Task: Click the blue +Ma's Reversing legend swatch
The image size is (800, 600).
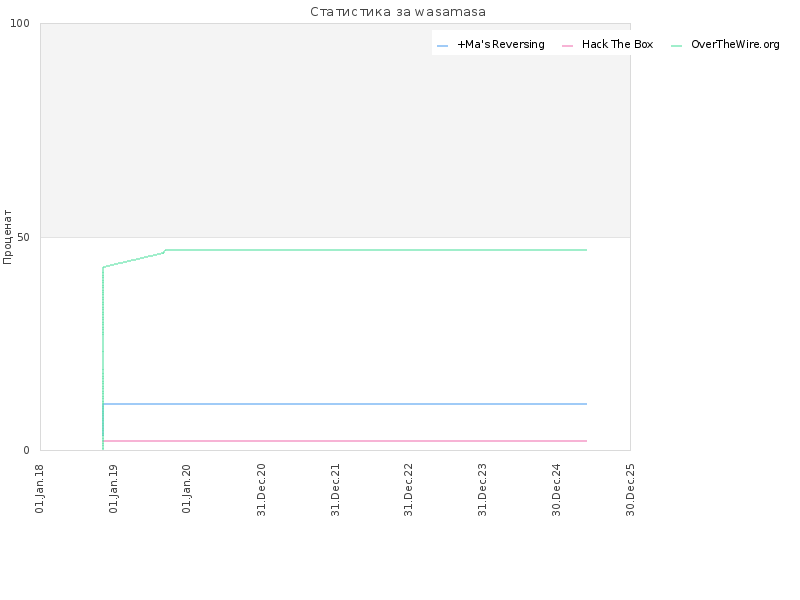Action: [x=443, y=46]
